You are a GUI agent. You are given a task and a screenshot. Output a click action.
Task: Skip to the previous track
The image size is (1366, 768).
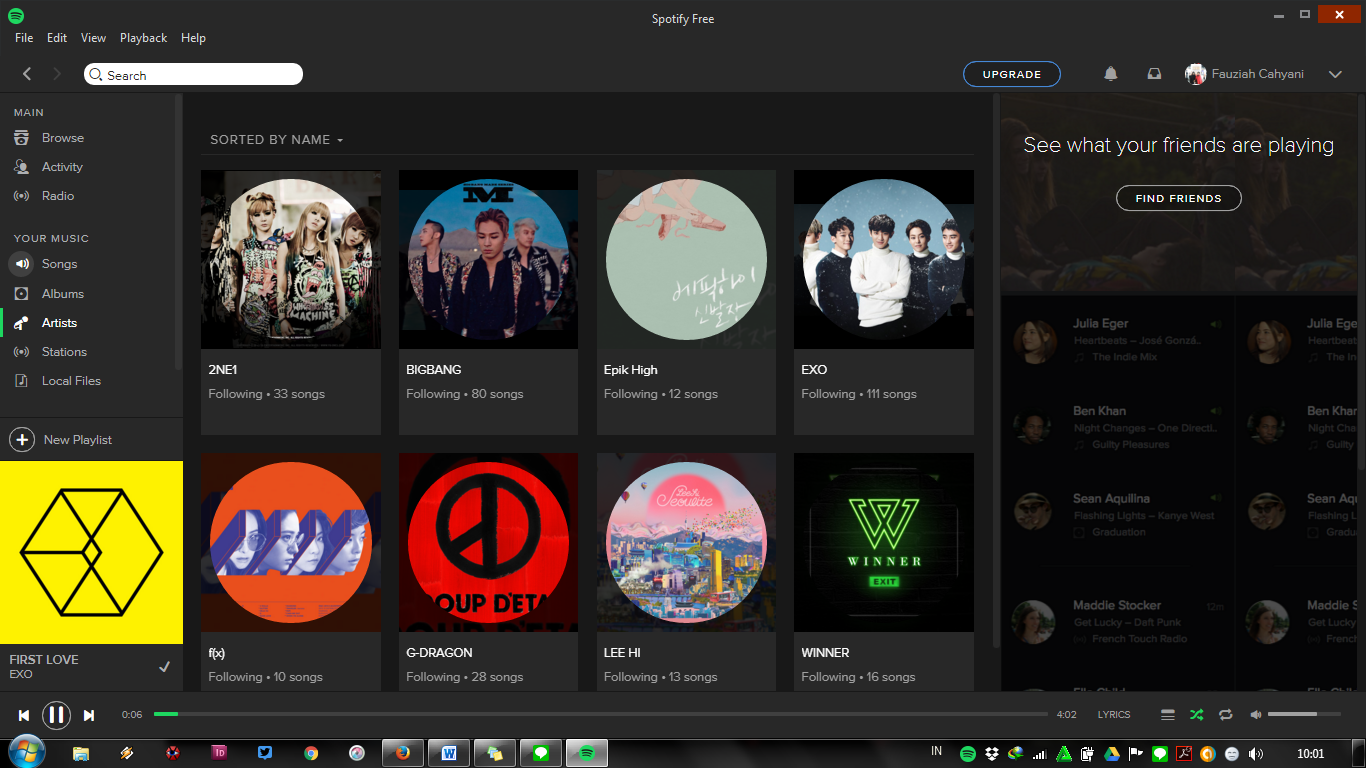(x=24, y=715)
